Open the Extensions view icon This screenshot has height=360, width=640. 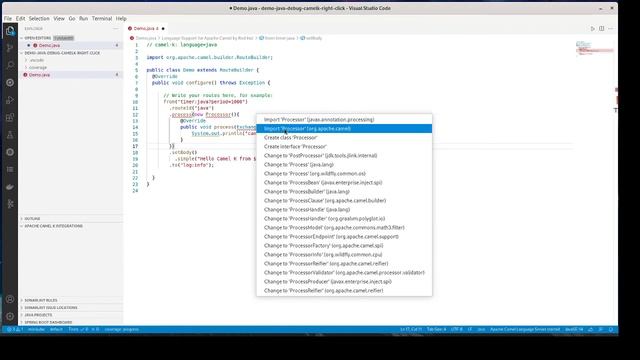pyautogui.click(x=10, y=118)
